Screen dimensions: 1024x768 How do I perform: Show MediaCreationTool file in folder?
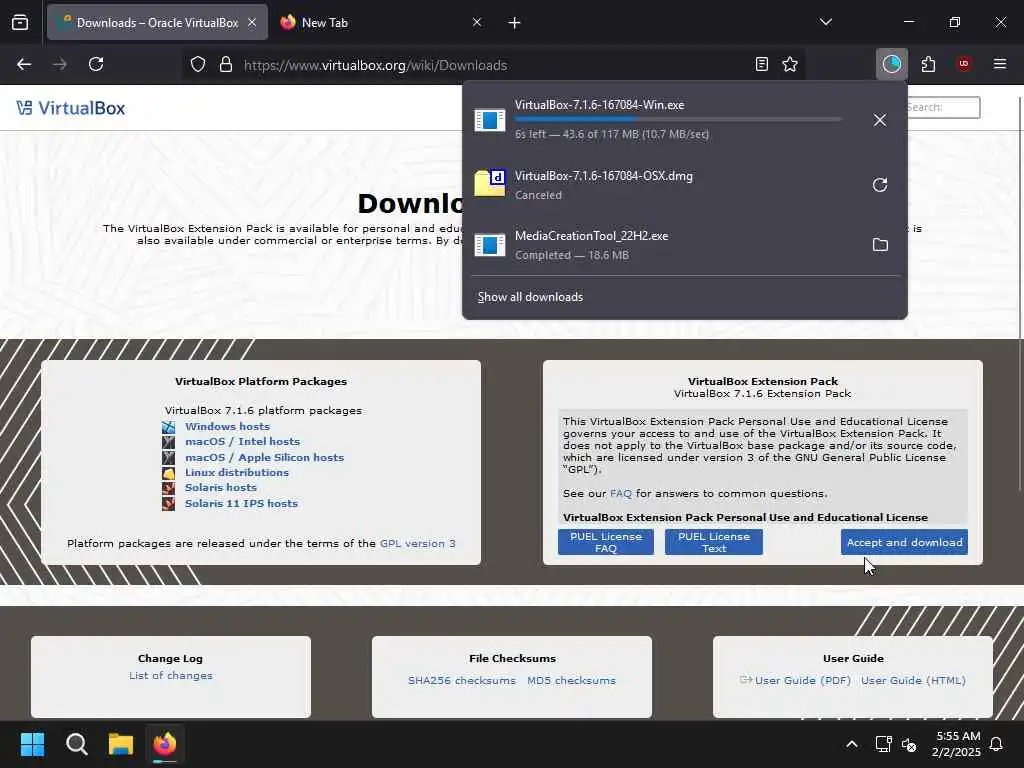pos(880,245)
